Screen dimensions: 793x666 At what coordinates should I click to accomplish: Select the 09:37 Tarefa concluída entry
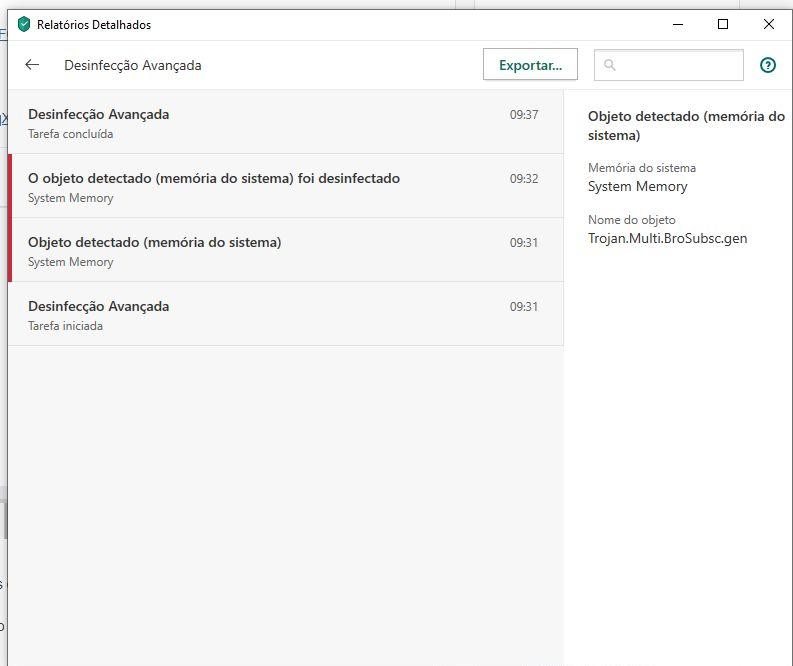[x=286, y=122]
